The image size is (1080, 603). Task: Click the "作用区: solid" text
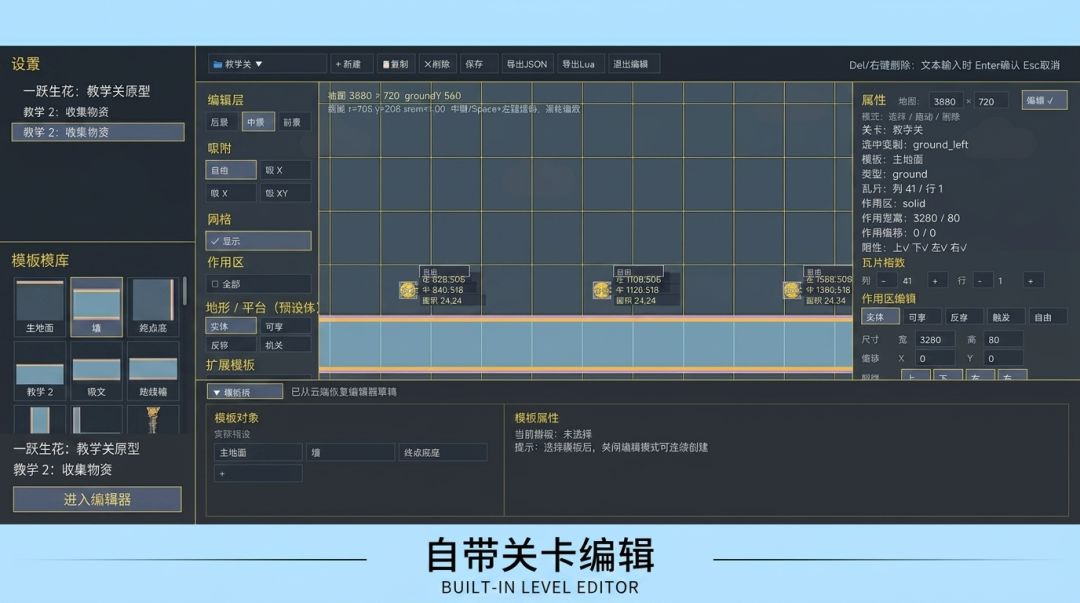point(893,203)
